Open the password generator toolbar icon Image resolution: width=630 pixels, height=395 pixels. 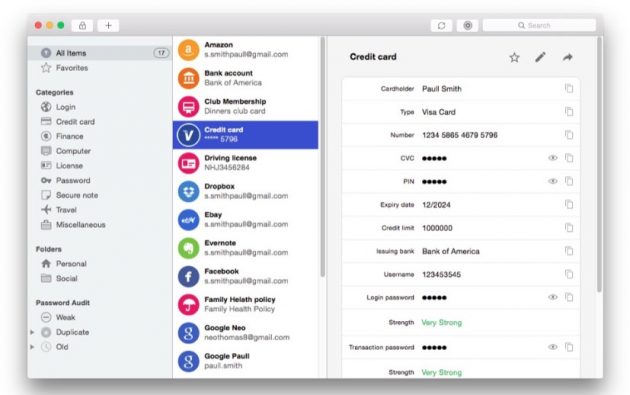(x=468, y=25)
